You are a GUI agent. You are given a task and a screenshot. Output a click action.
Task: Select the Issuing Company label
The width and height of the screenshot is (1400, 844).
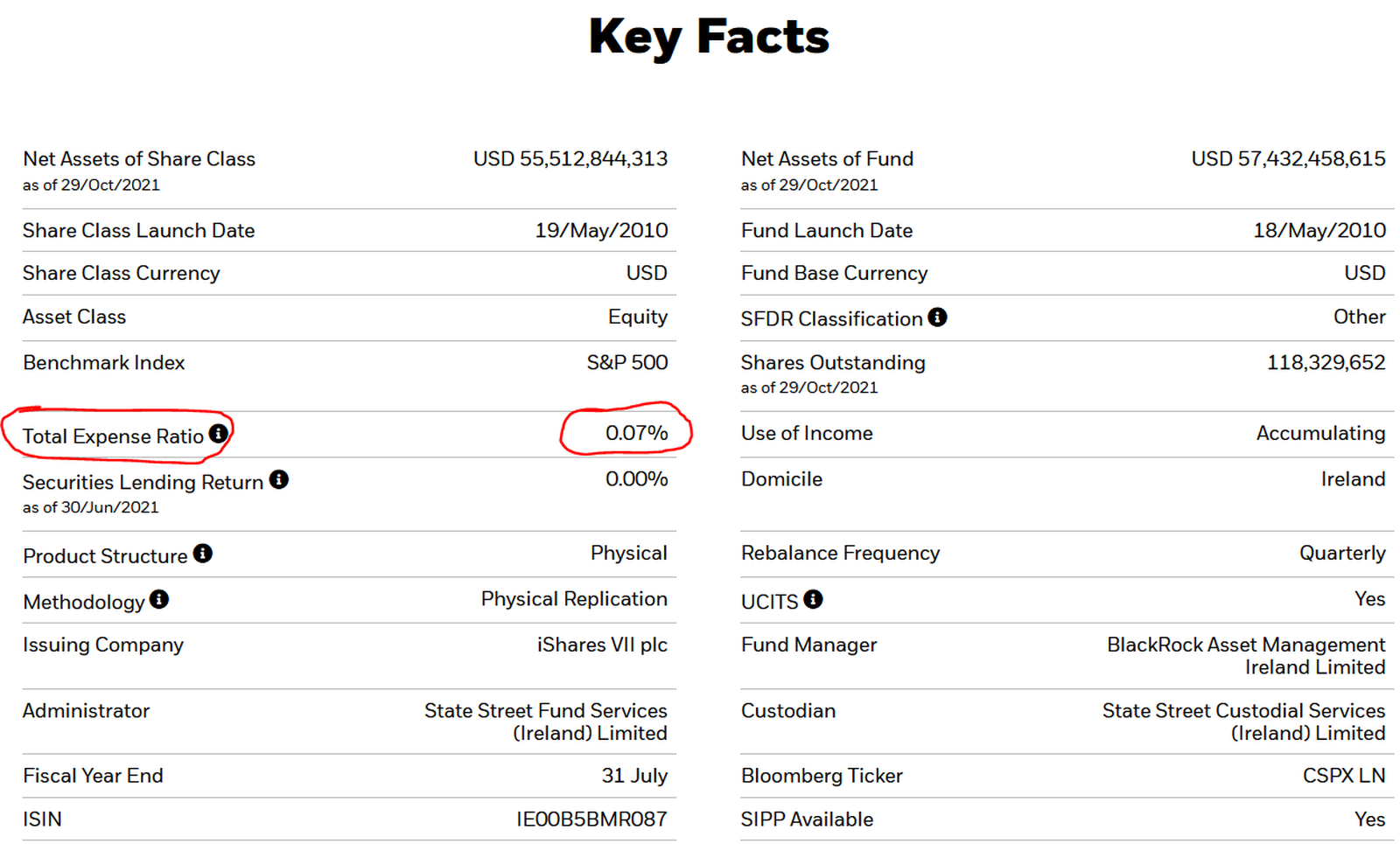click(x=103, y=645)
